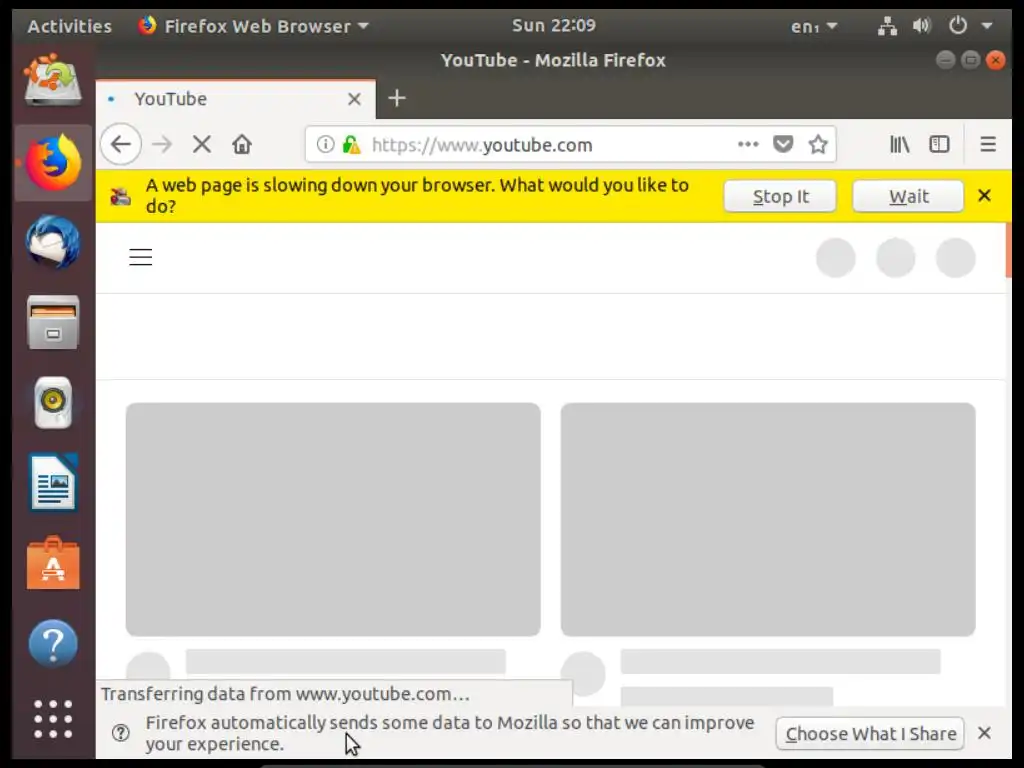Click the first placeholder video thumbnail

(333, 519)
